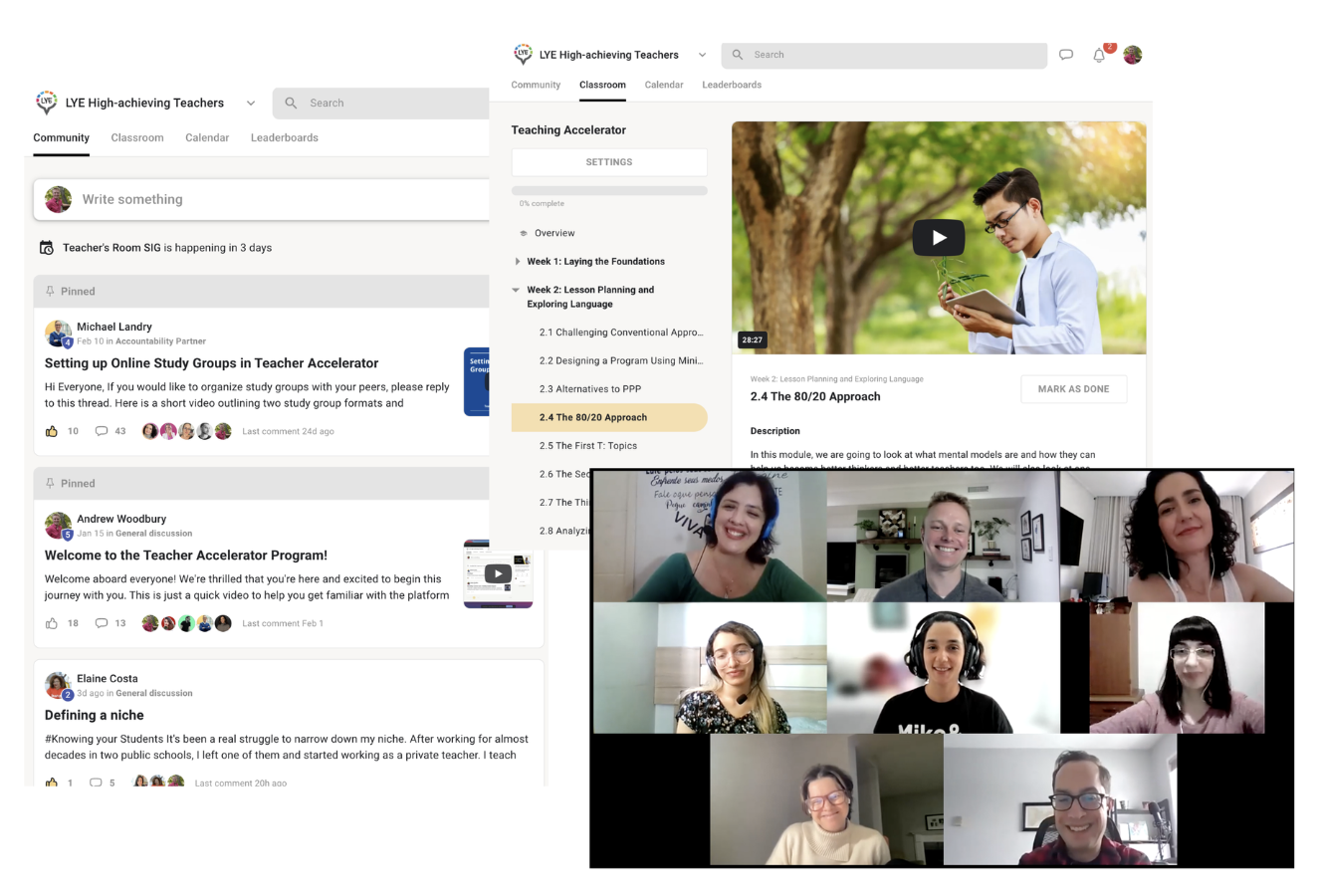
Task: Open your profile avatar in the top bar
Action: click(1132, 55)
